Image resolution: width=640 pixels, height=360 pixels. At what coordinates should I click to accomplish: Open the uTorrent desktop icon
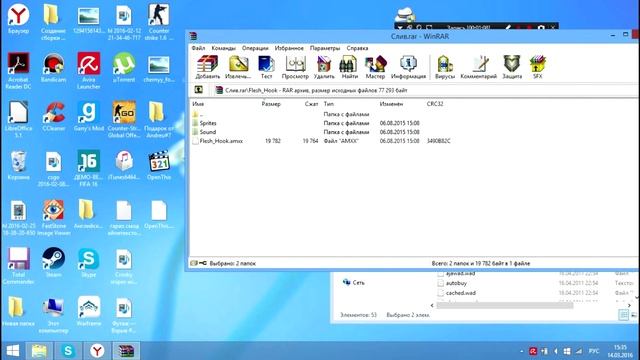point(124,68)
